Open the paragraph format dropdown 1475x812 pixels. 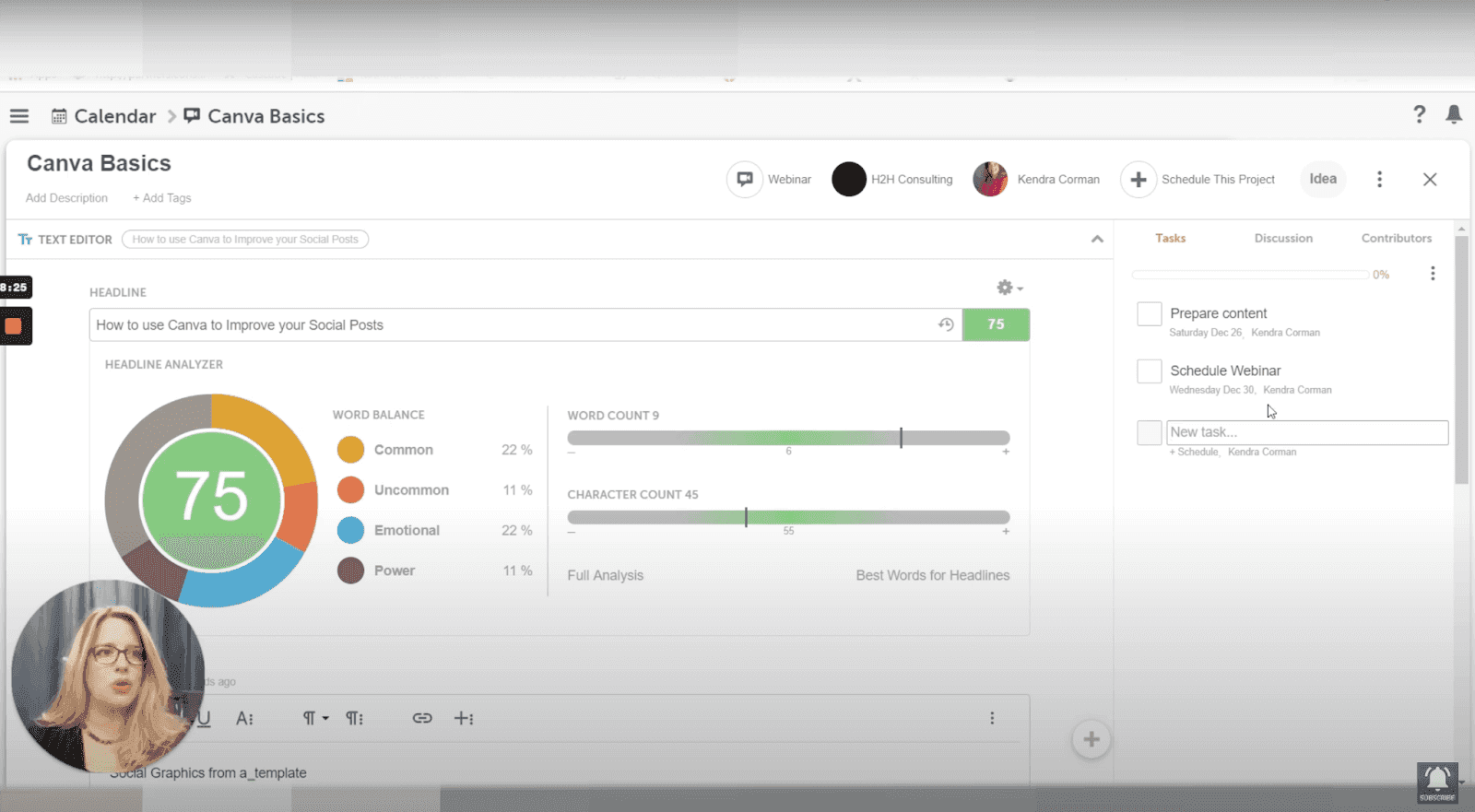(315, 718)
